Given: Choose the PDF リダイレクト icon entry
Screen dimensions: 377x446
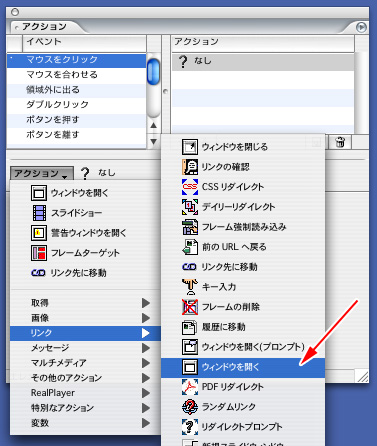Looking at the screenshot, I should coord(190,387).
